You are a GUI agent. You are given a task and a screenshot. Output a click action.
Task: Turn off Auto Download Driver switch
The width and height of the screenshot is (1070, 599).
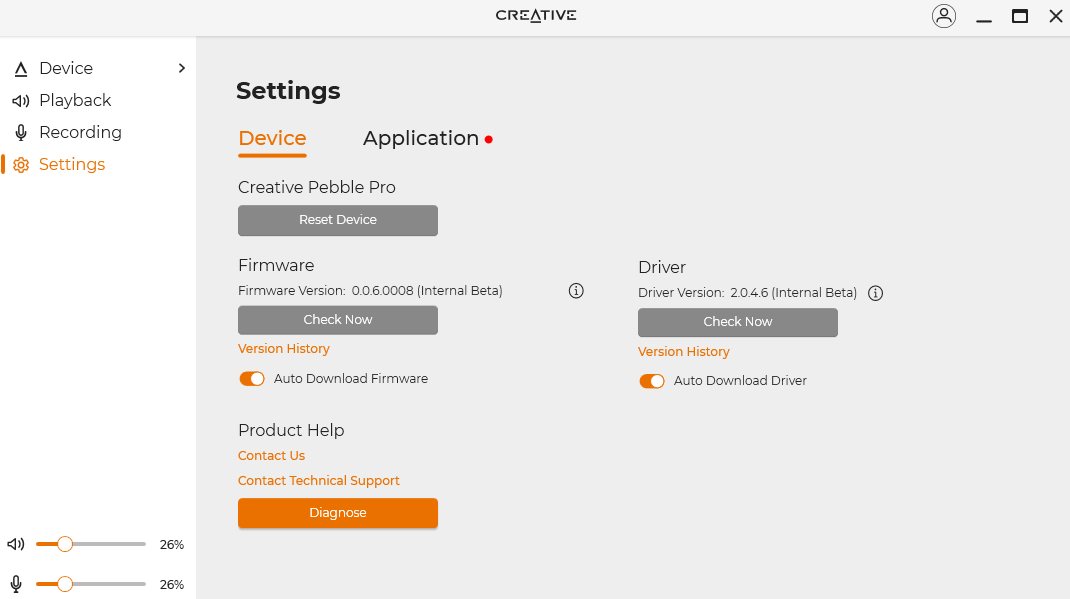pyautogui.click(x=652, y=381)
